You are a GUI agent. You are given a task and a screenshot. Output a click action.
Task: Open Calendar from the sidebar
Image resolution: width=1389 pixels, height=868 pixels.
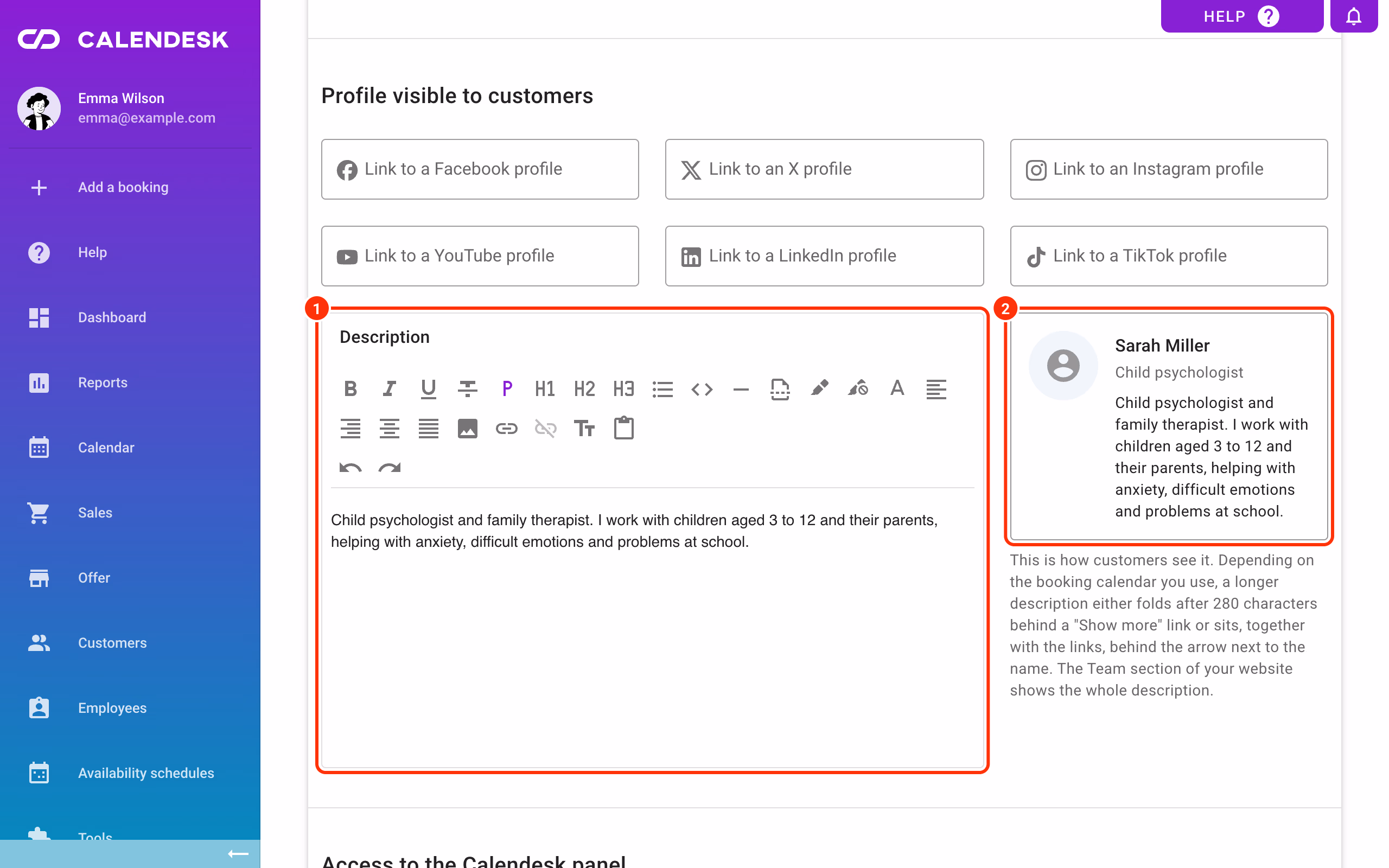(x=130, y=448)
